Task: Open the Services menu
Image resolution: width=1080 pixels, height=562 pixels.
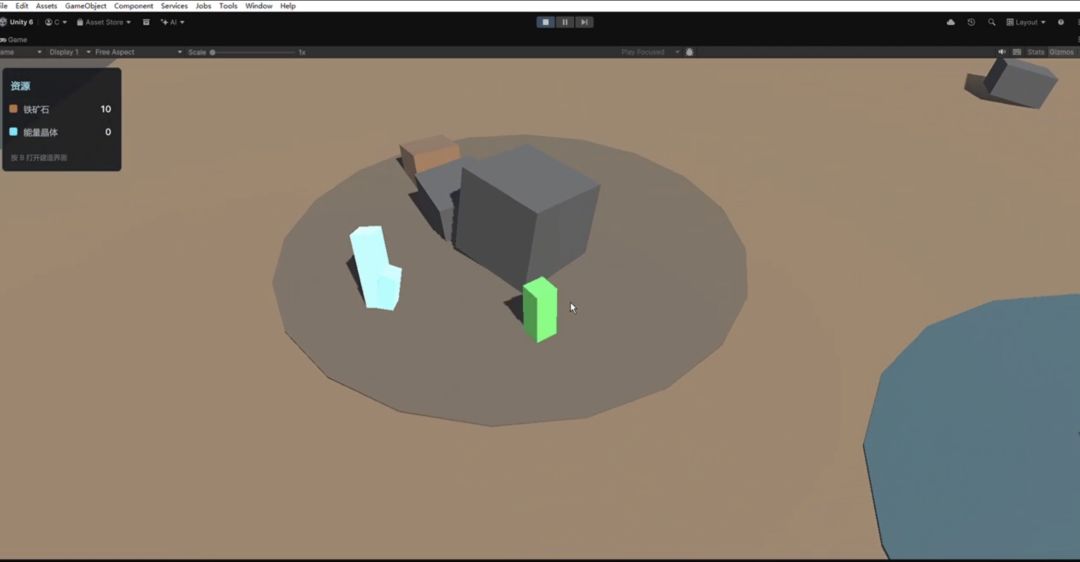Action: click(174, 6)
